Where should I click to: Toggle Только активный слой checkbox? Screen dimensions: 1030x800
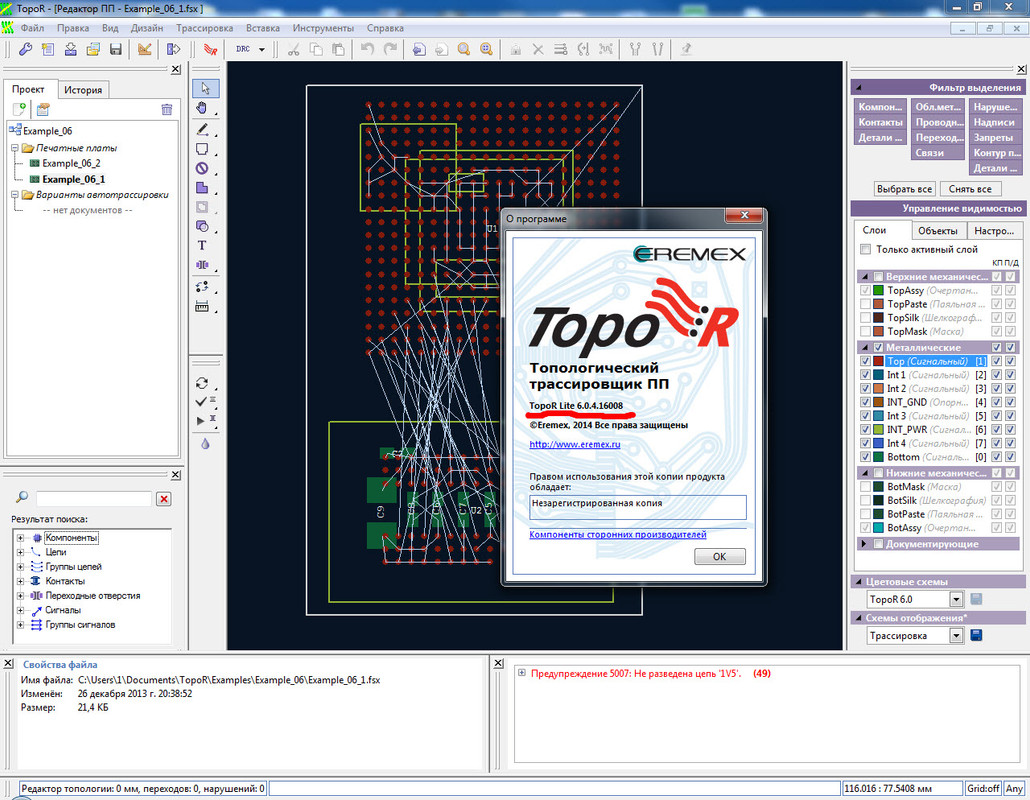click(866, 250)
